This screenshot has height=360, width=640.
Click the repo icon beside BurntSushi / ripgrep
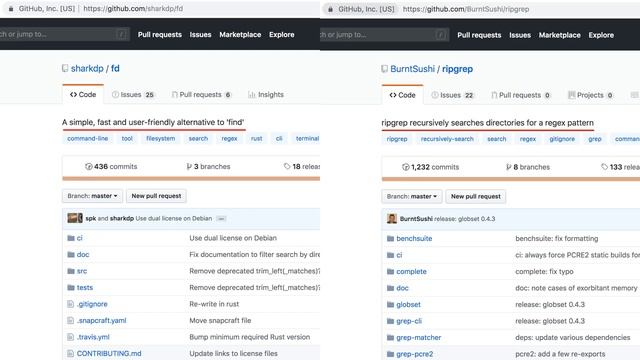pos(384,69)
